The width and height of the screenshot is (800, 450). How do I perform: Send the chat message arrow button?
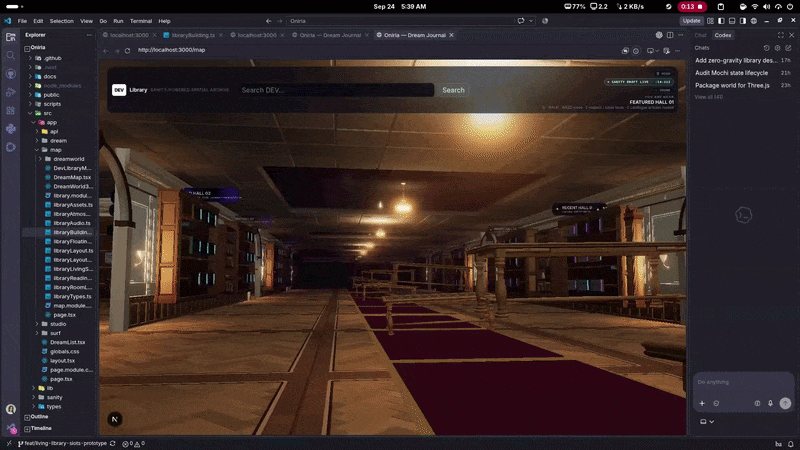pyautogui.click(x=785, y=403)
